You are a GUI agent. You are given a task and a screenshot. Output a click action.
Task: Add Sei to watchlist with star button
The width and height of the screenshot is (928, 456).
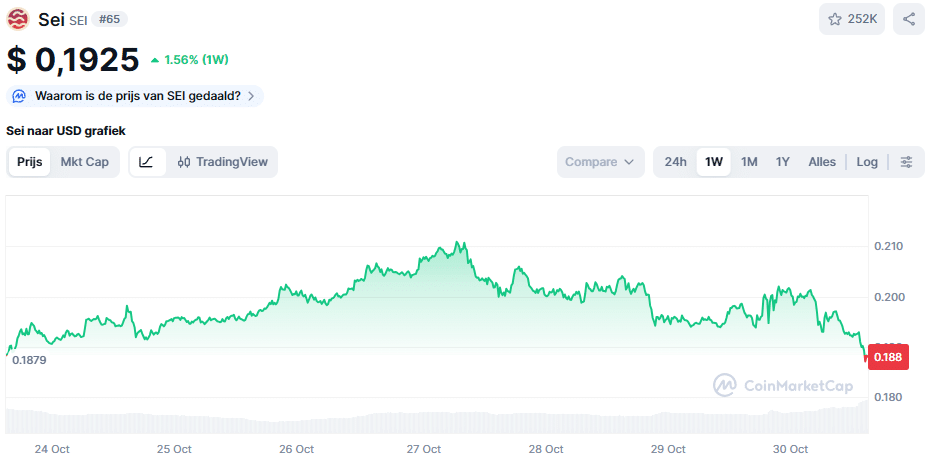852,19
